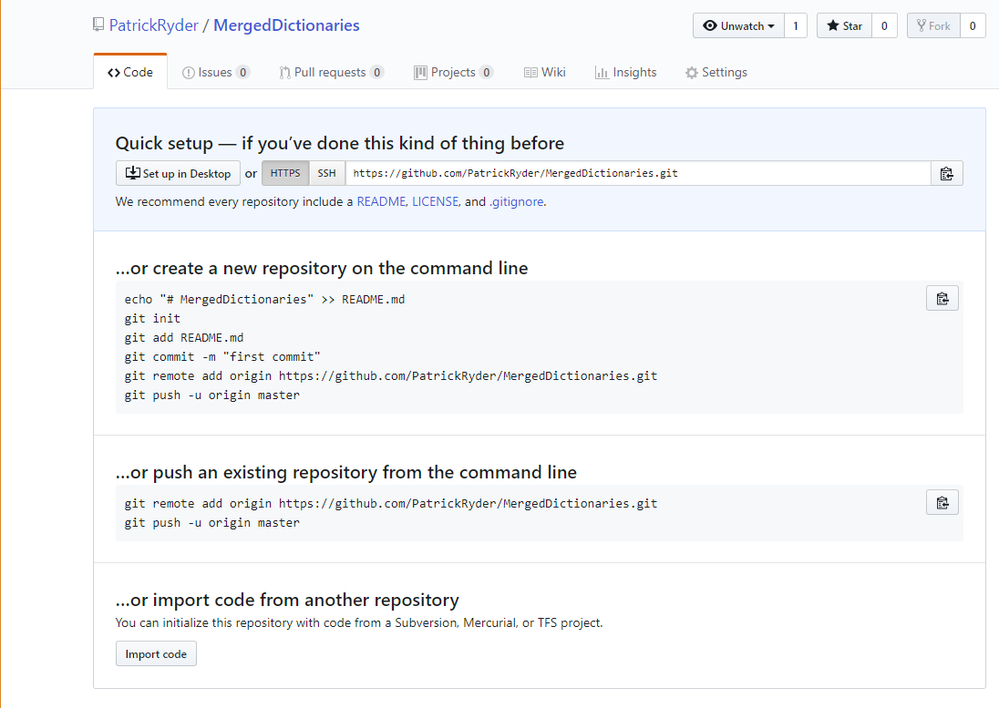This screenshot has height=708, width=999.
Task: Switch to the Insights tab
Action: (x=626, y=72)
